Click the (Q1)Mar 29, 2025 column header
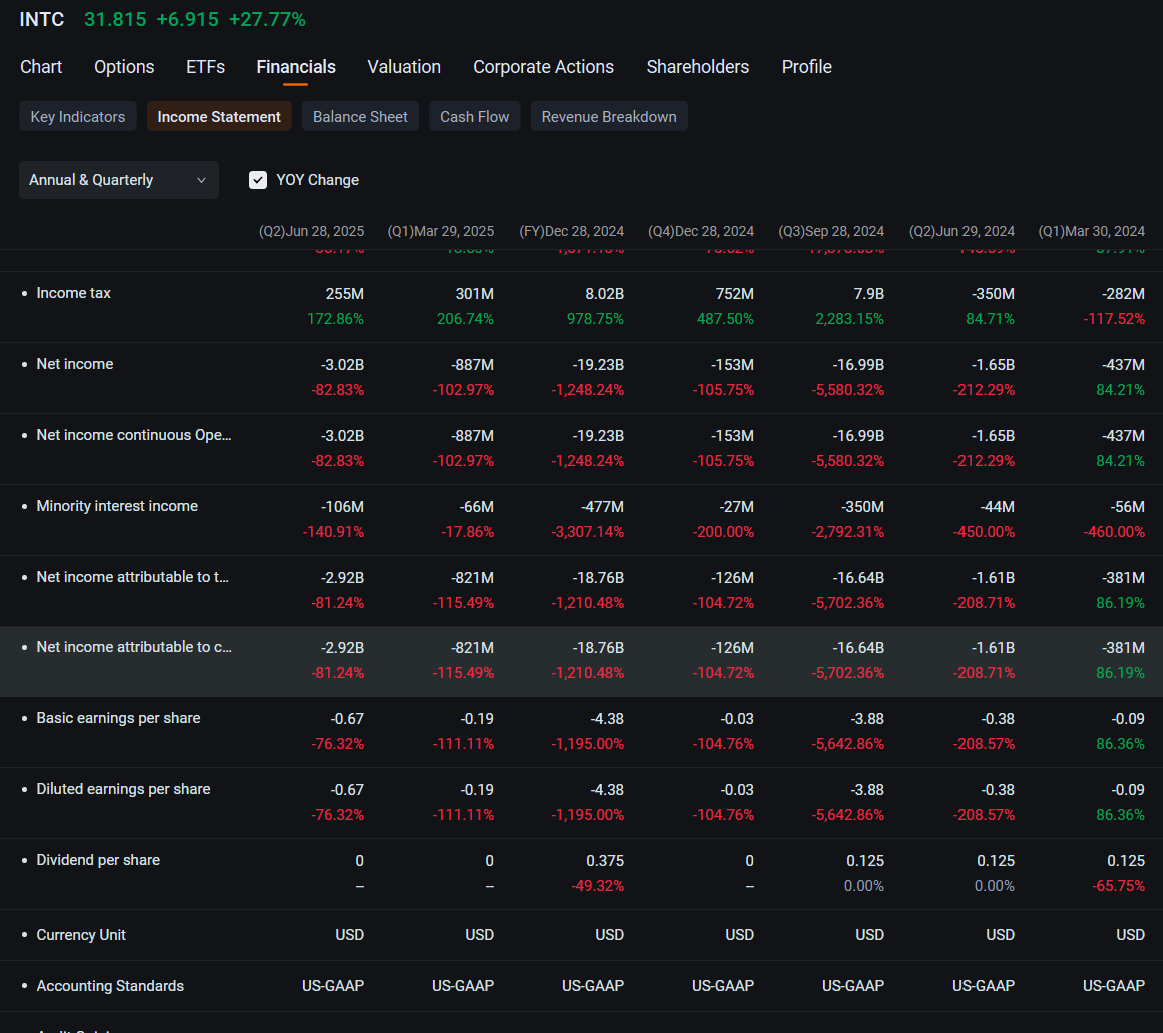 tap(441, 231)
